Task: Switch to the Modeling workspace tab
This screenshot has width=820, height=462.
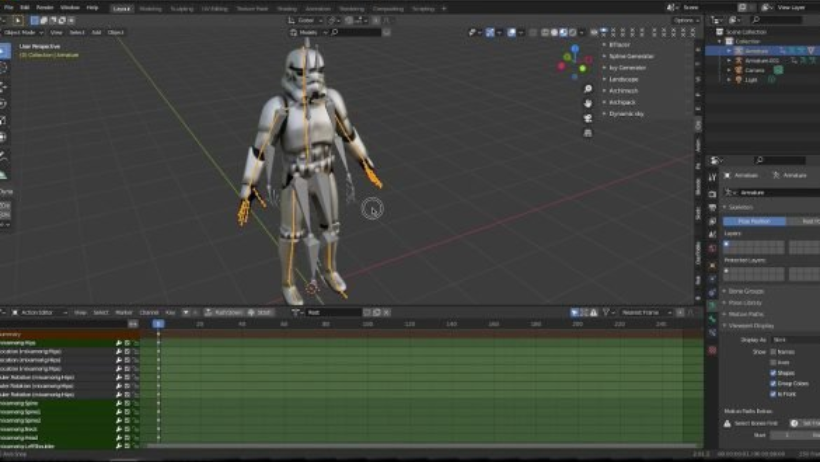Action: 151,8
